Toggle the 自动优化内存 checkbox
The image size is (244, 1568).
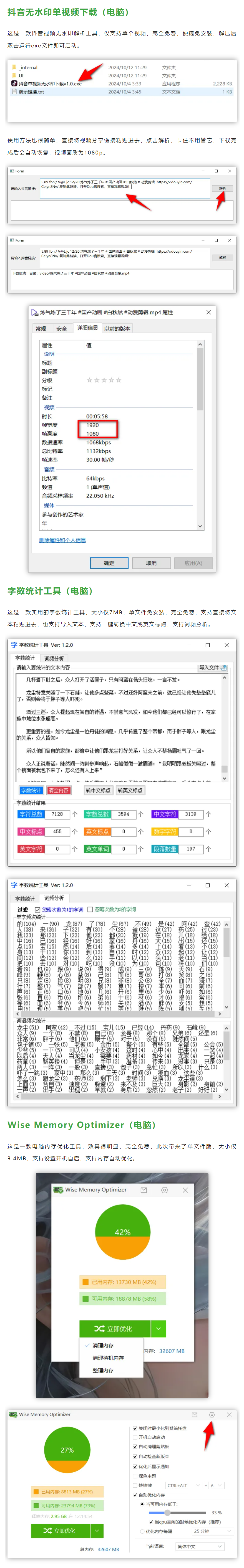[135, 1495]
